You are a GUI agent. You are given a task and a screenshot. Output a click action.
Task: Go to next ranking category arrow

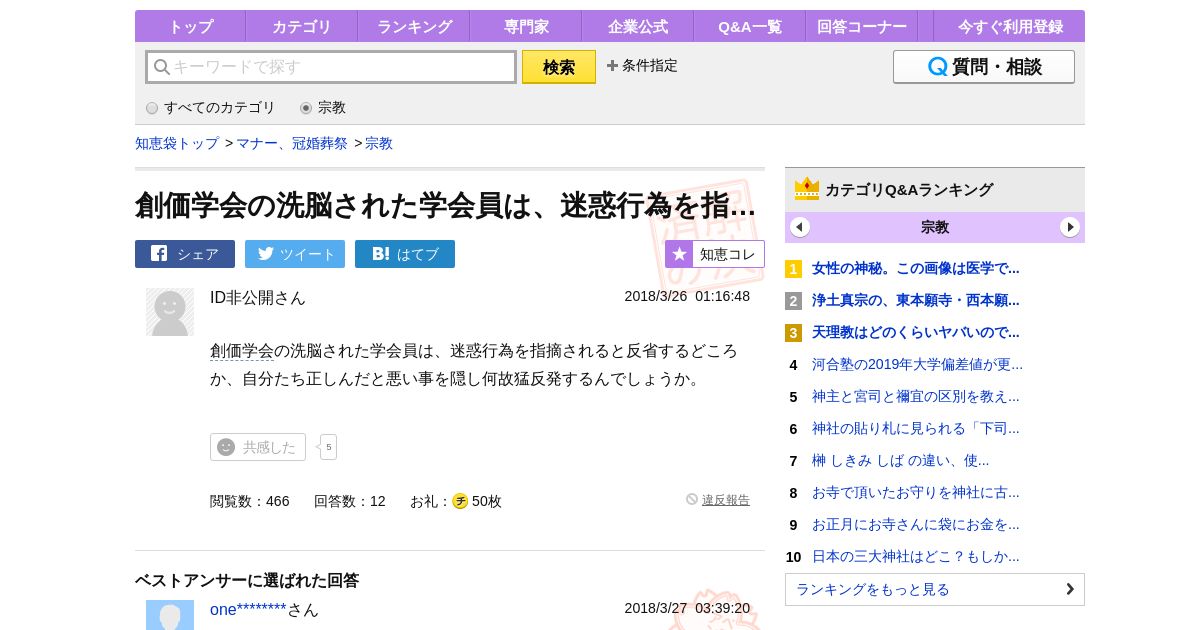(x=1070, y=227)
